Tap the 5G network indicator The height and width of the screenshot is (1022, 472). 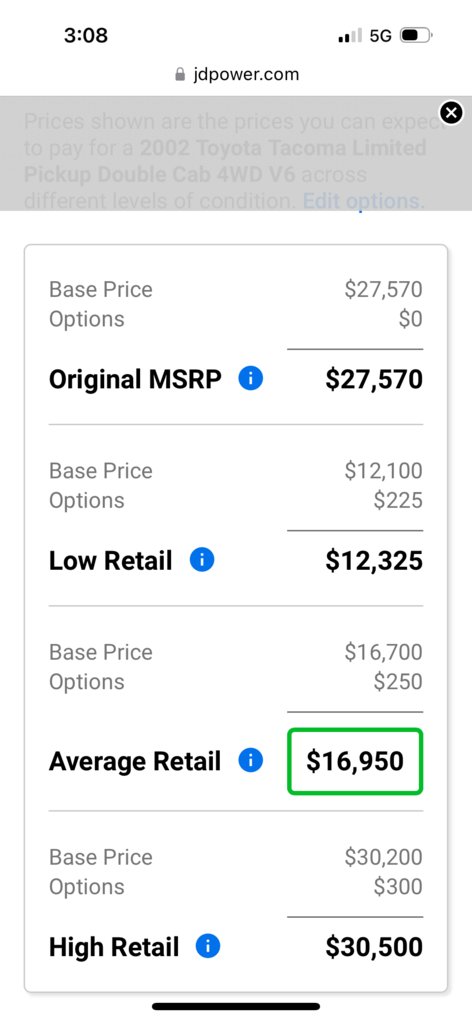pos(381,36)
